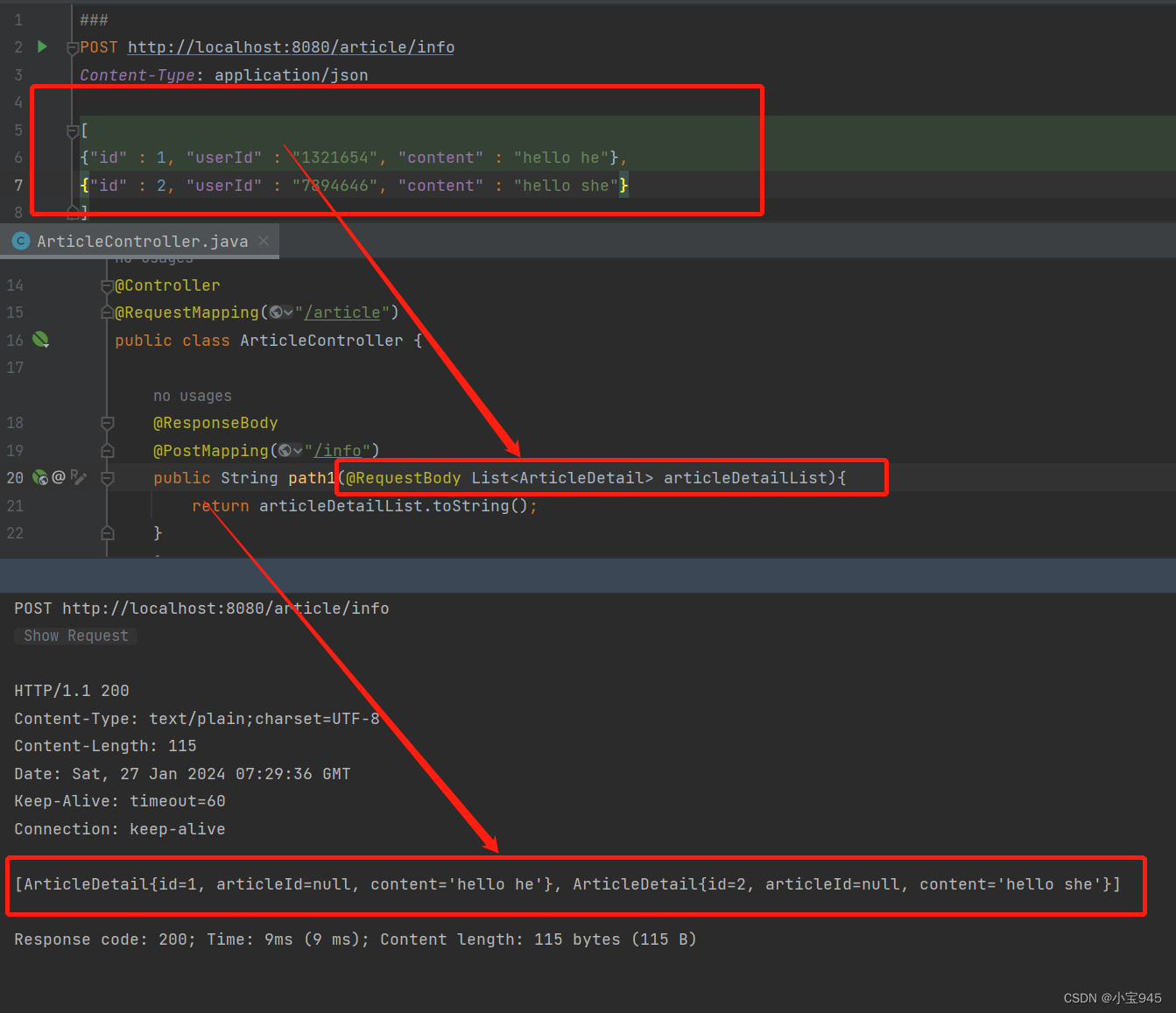1176x1013 pixels.
Task: Click the "1321654" userId value
Action: click(x=335, y=158)
